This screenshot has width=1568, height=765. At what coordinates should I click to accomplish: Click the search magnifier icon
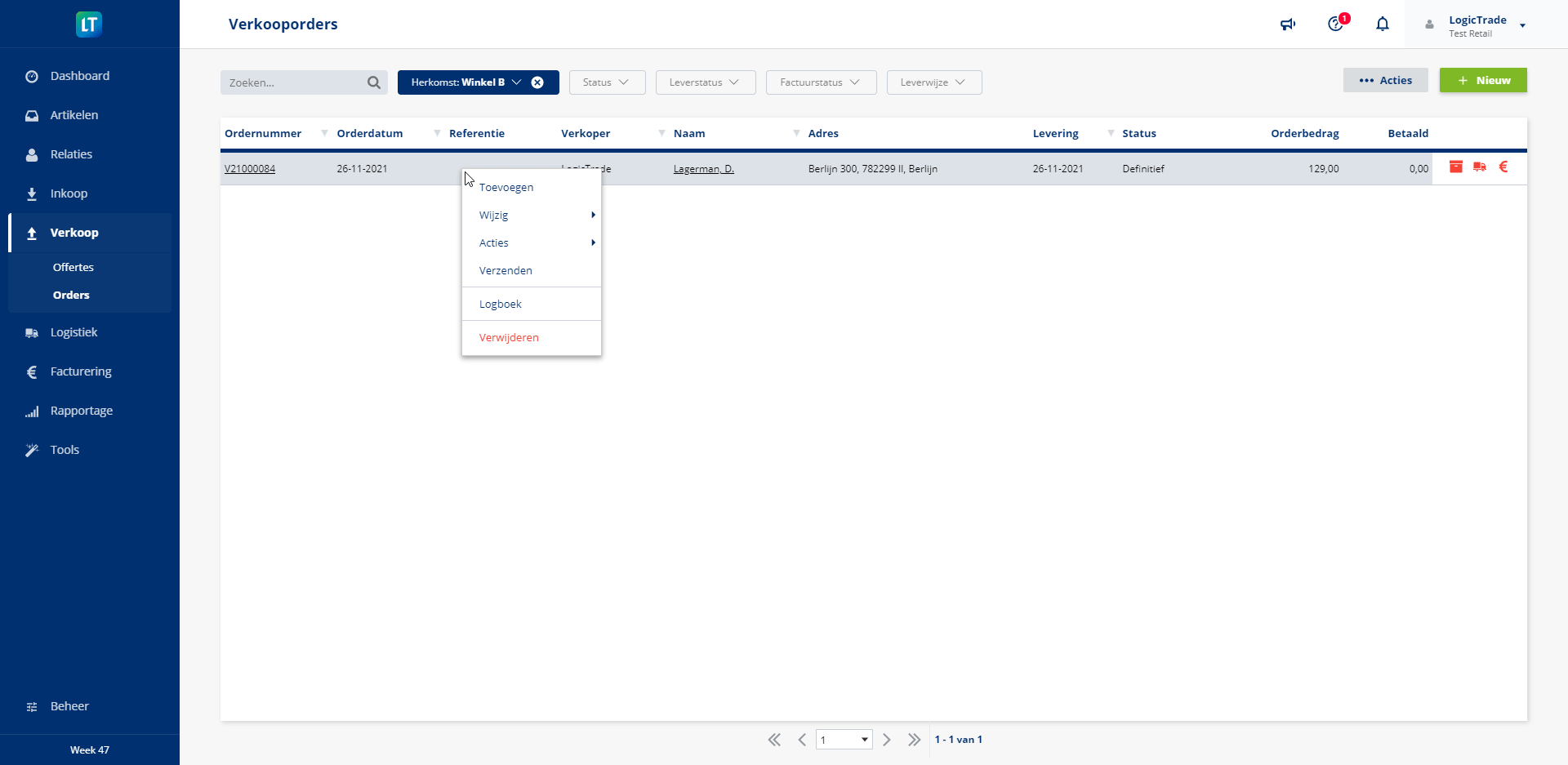(374, 82)
